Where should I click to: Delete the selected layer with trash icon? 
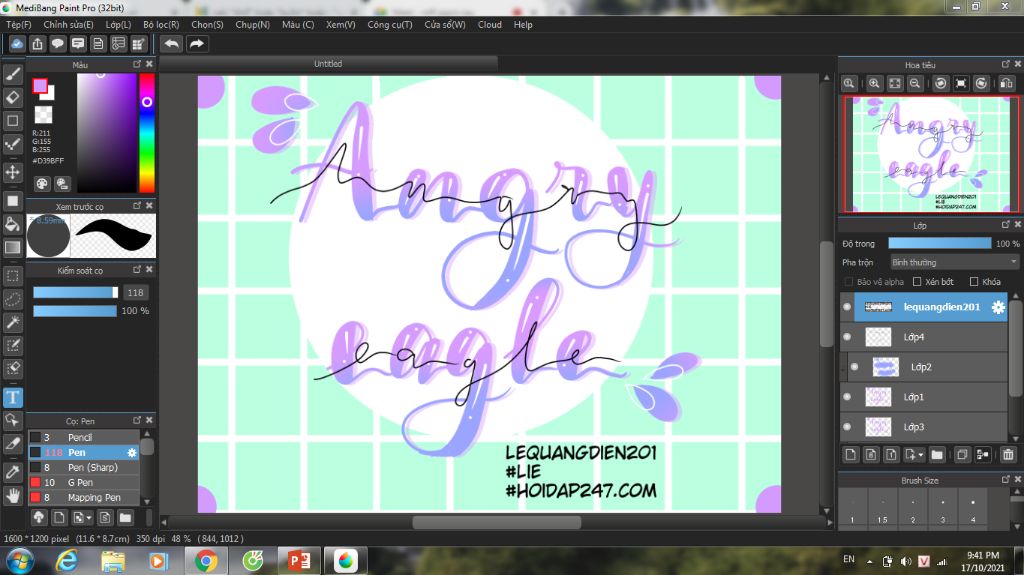[x=1008, y=455]
